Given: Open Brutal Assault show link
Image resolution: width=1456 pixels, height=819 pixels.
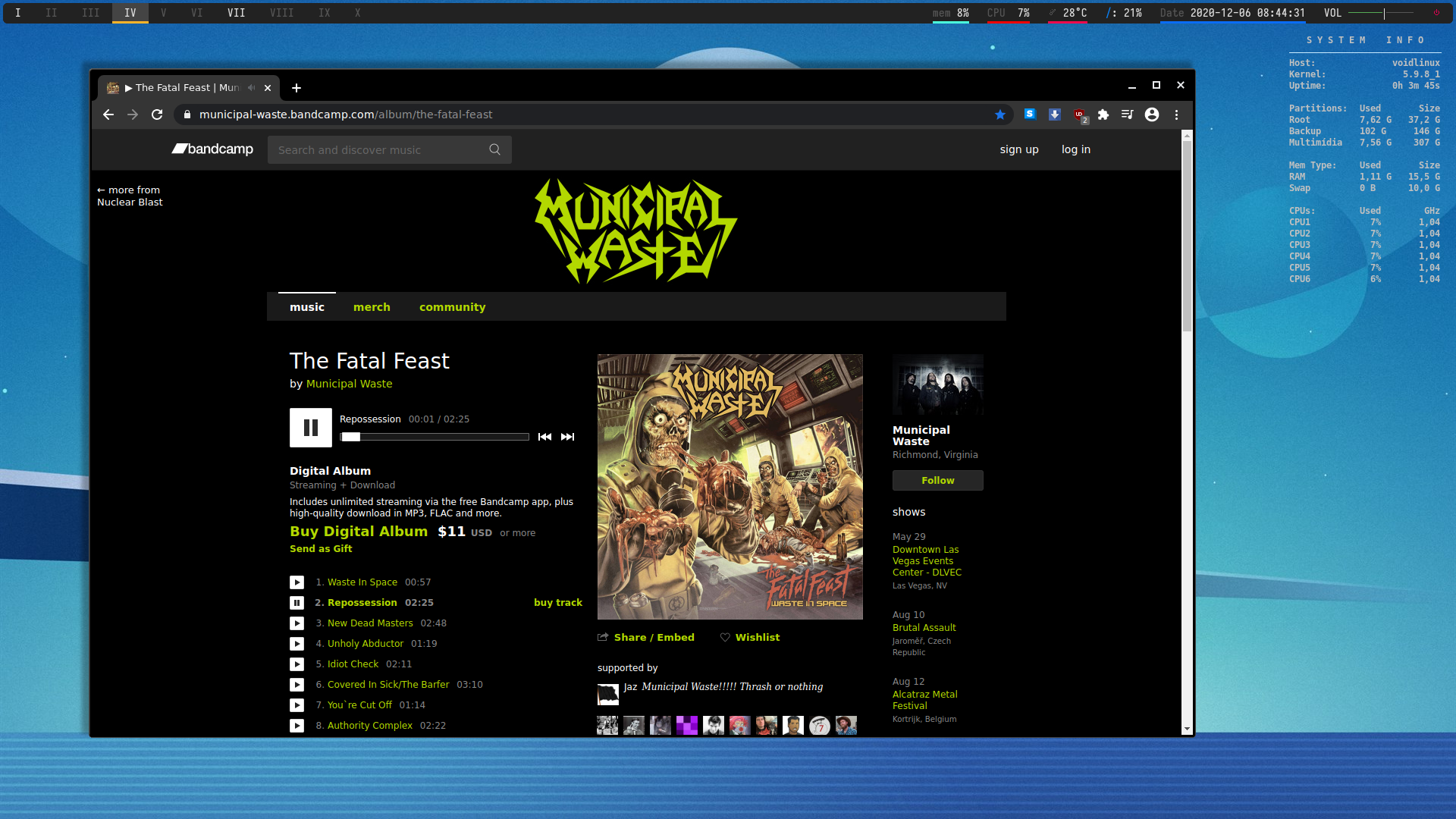Looking at the screenshot, I should click(x=924, y=628).
